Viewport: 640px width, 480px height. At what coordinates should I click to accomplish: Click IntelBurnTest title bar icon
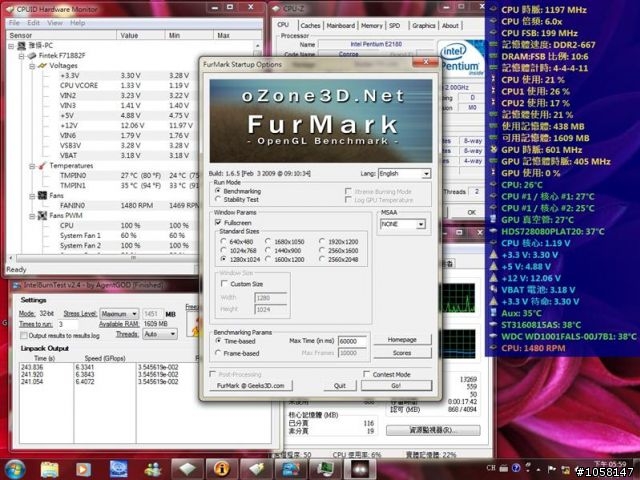17,285
